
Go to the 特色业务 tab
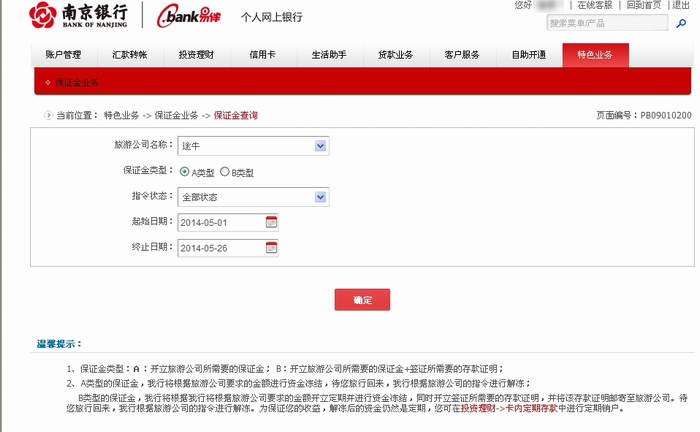pos(595,56)
